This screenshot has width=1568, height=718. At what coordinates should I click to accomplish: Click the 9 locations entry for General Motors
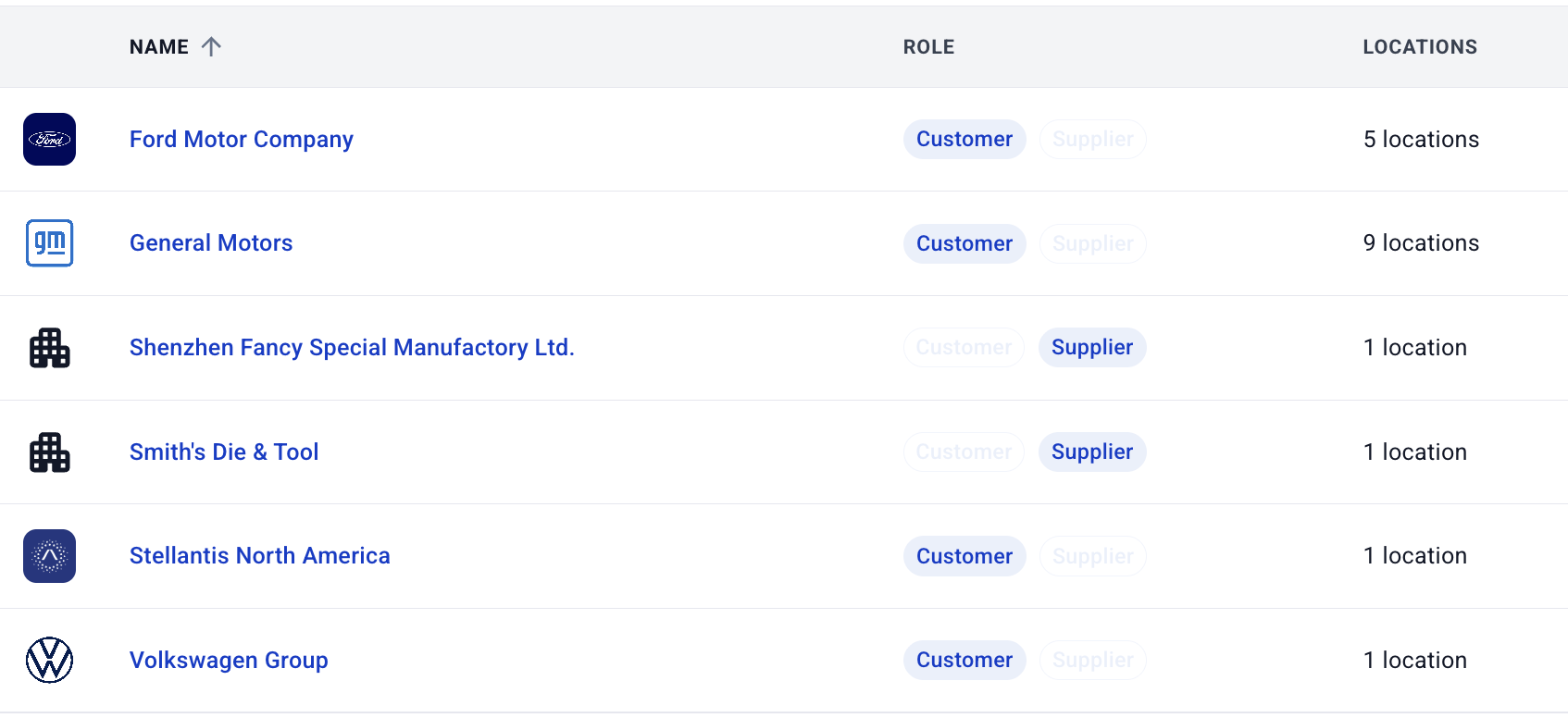(1420, 242)
